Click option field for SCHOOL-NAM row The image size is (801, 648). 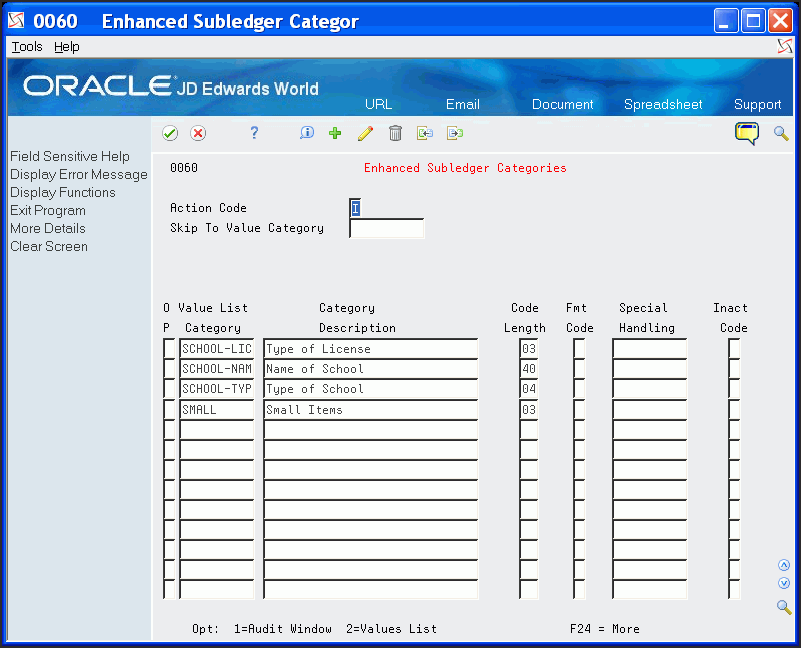coord(169,368)
